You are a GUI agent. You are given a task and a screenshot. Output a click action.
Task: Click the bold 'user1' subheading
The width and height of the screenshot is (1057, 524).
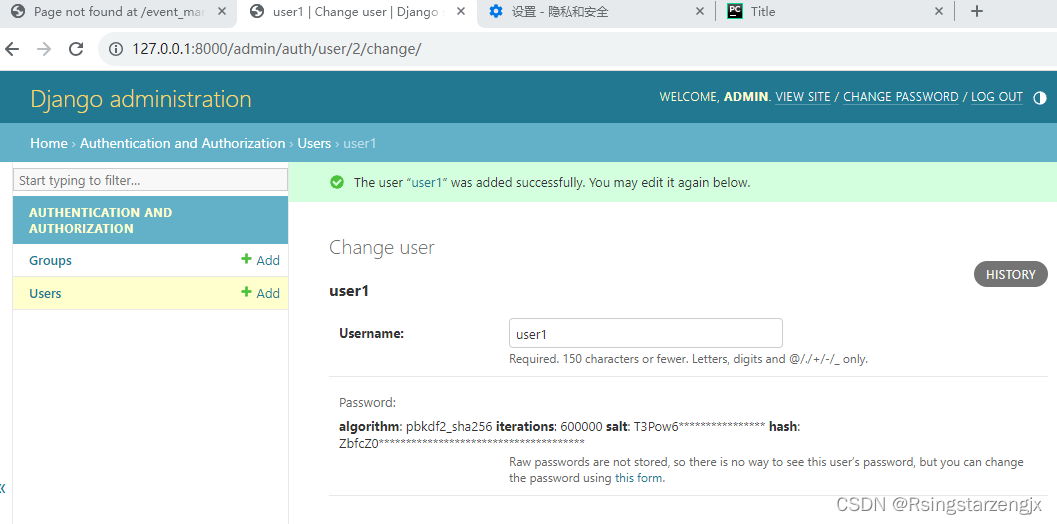click(x=349, y=291)
